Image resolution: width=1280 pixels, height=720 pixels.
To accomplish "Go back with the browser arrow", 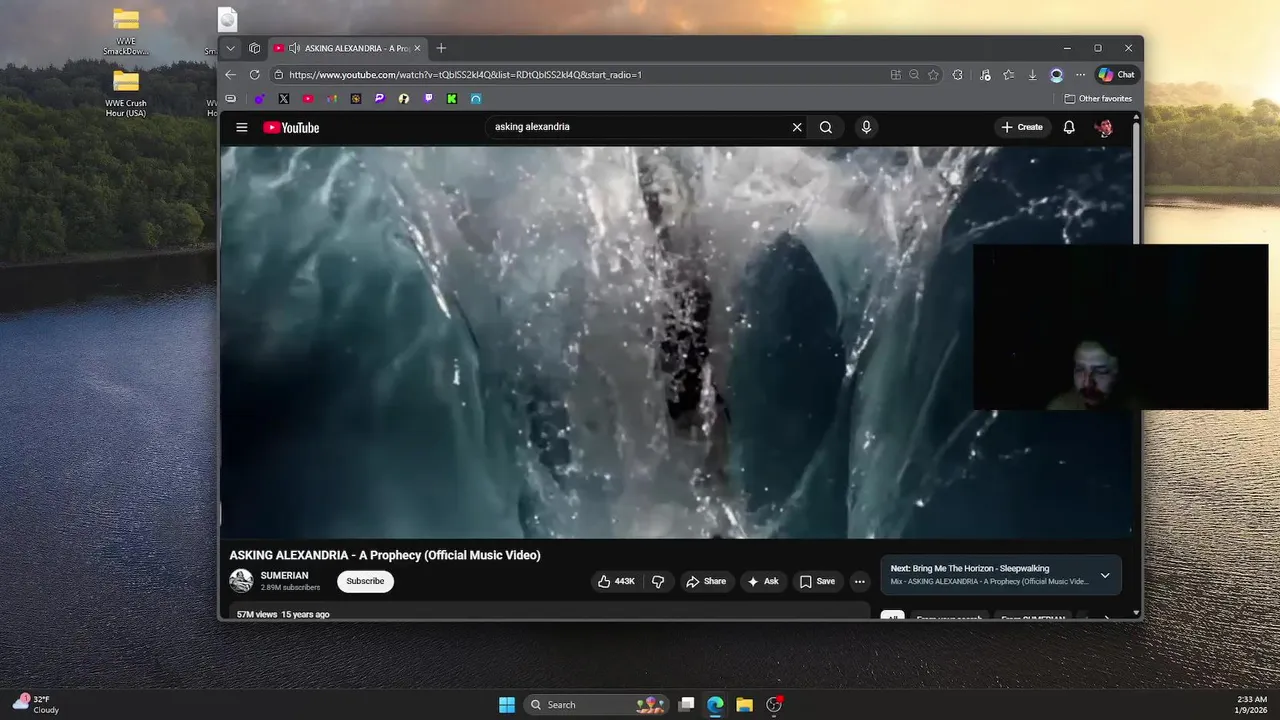I will tap(231, 75).
